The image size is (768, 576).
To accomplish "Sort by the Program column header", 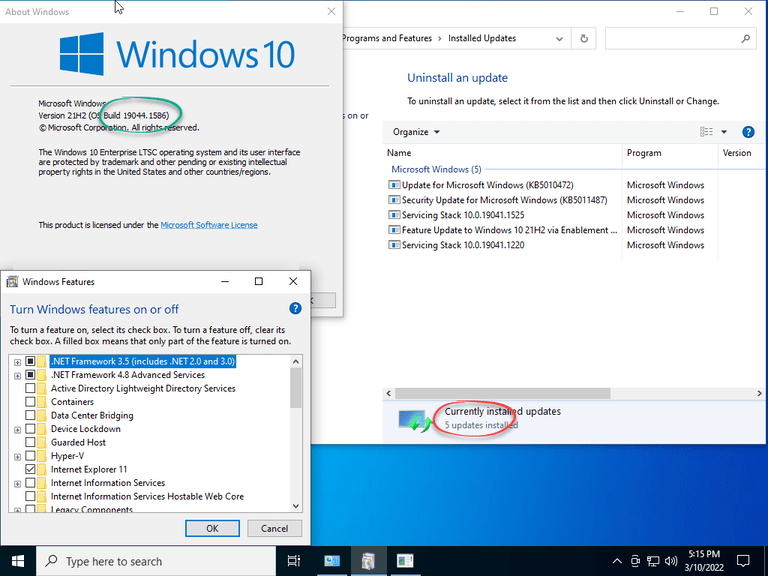I will pos(670,153).
